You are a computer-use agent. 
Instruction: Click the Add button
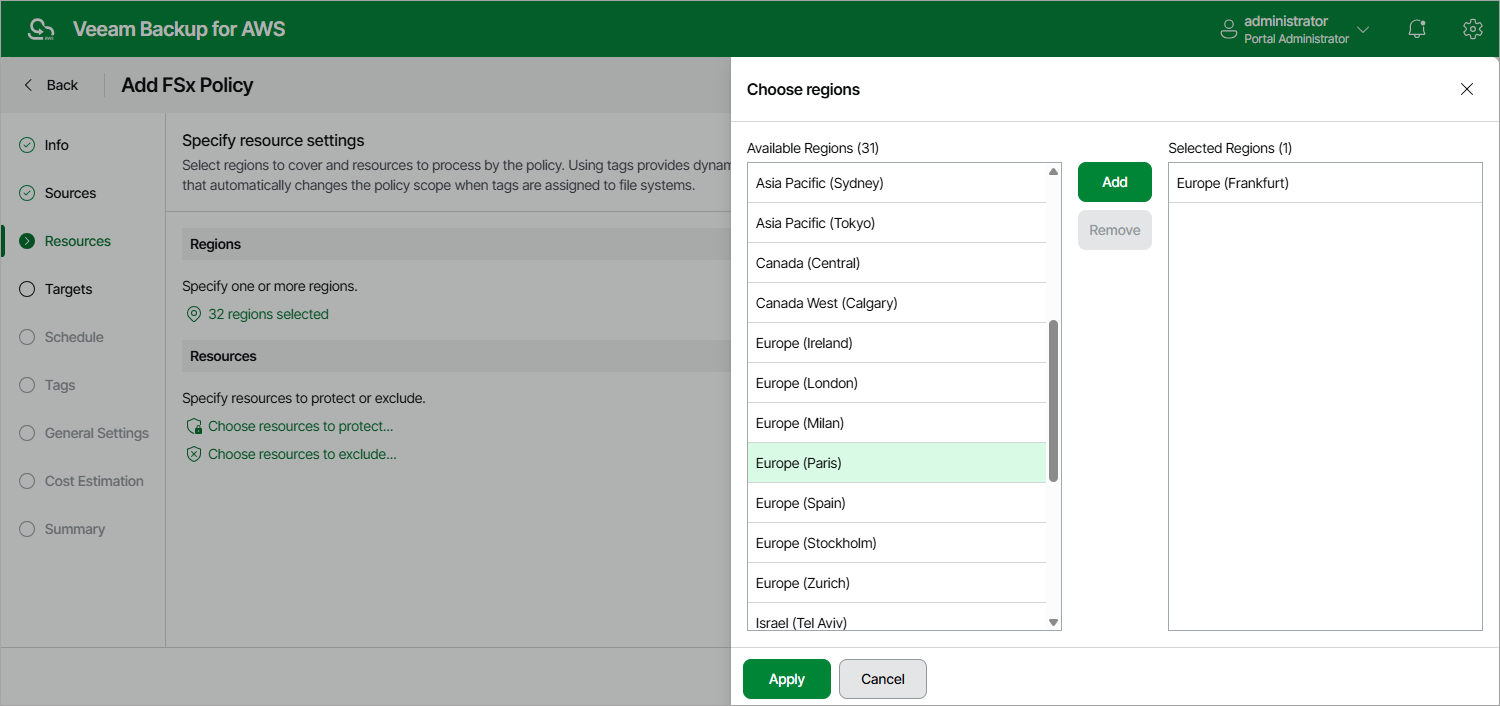(1115, 182)
